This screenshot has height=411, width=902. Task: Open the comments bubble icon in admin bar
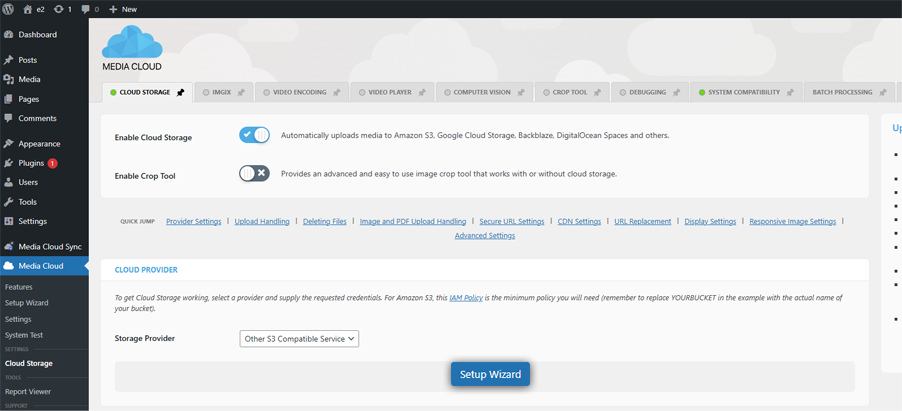(86, 10)
